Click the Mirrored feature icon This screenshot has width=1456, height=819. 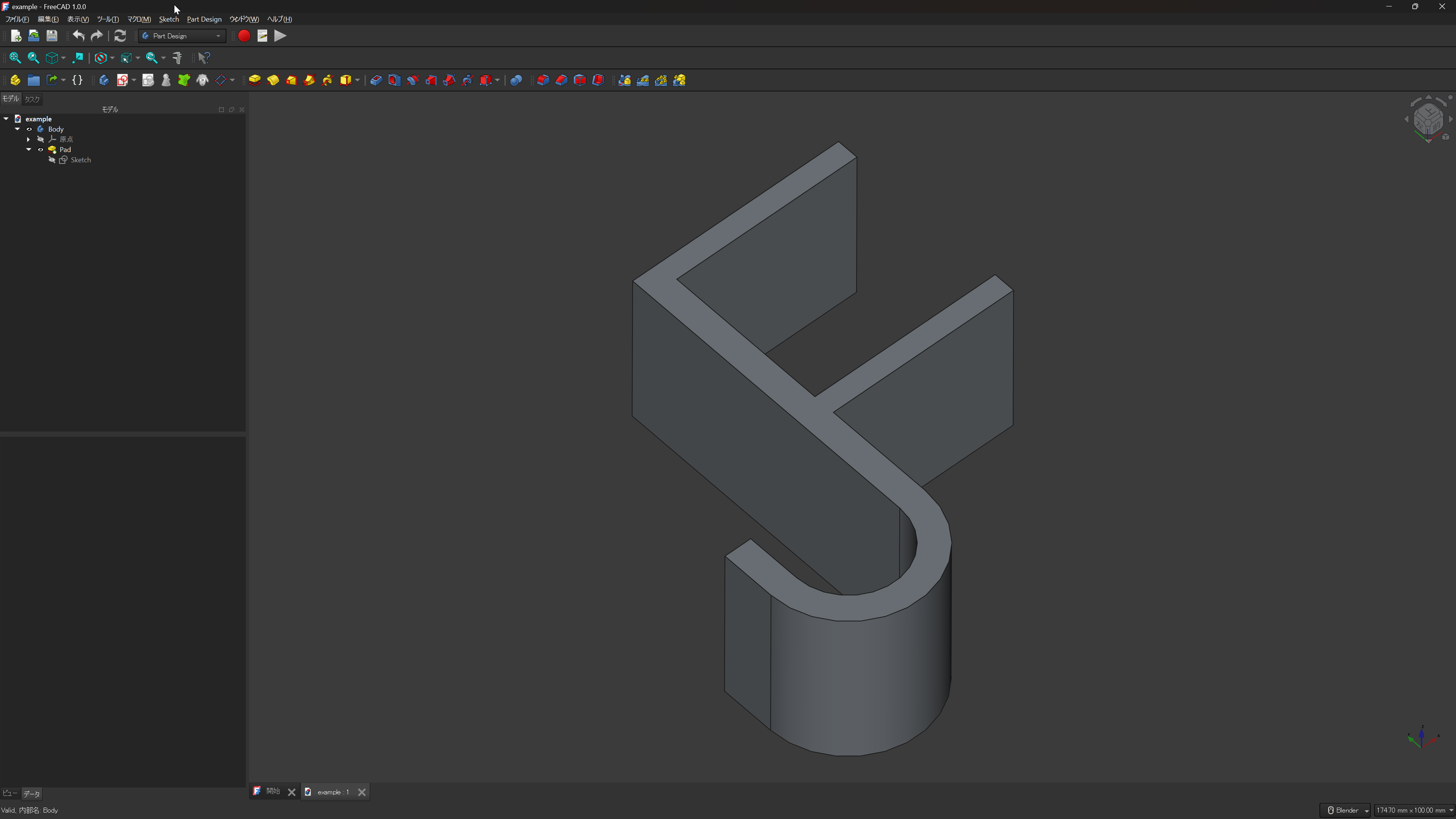point(624,80)
